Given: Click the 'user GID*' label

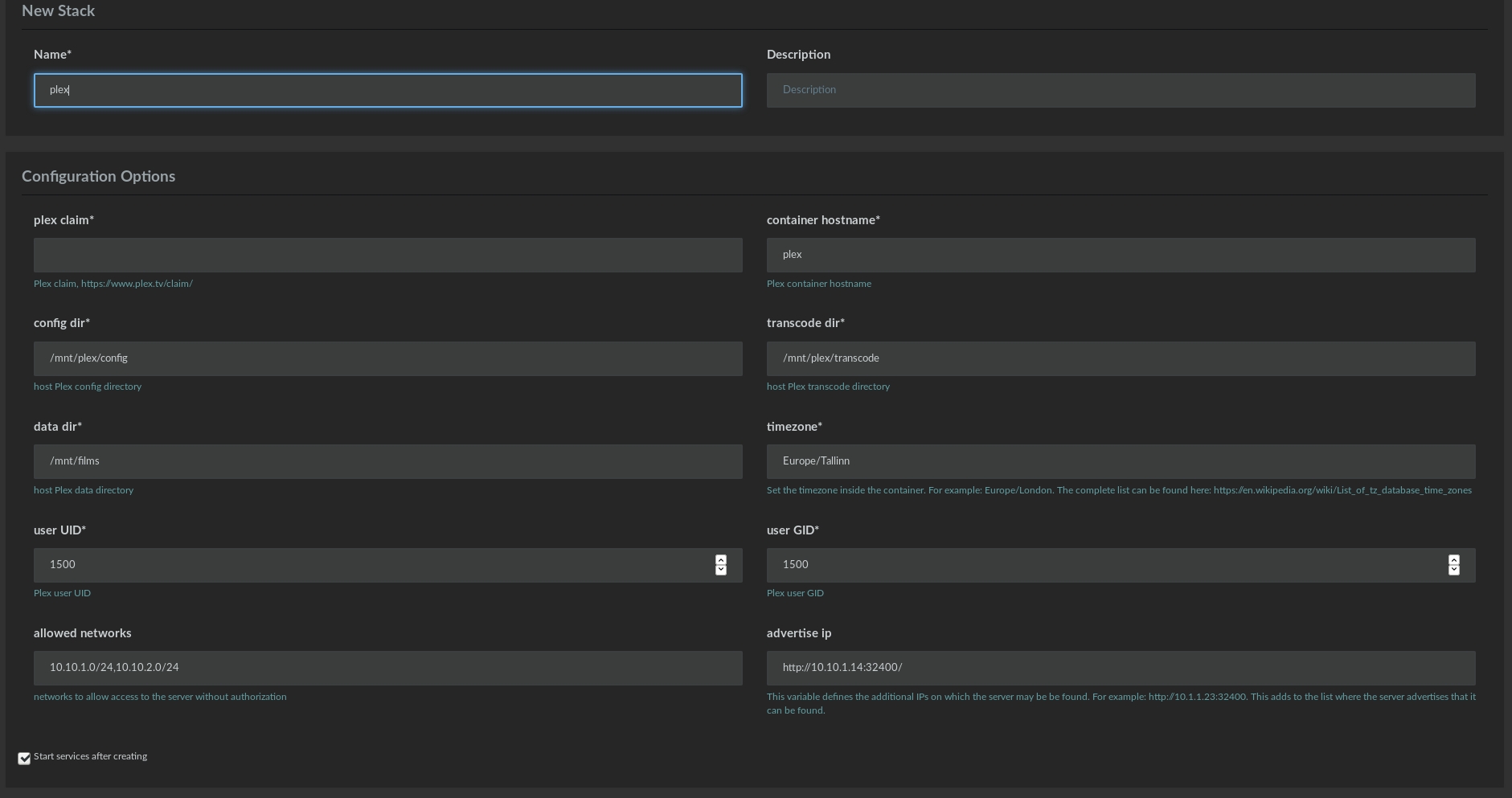Looking at the screenshot, I should coord(793,530).
